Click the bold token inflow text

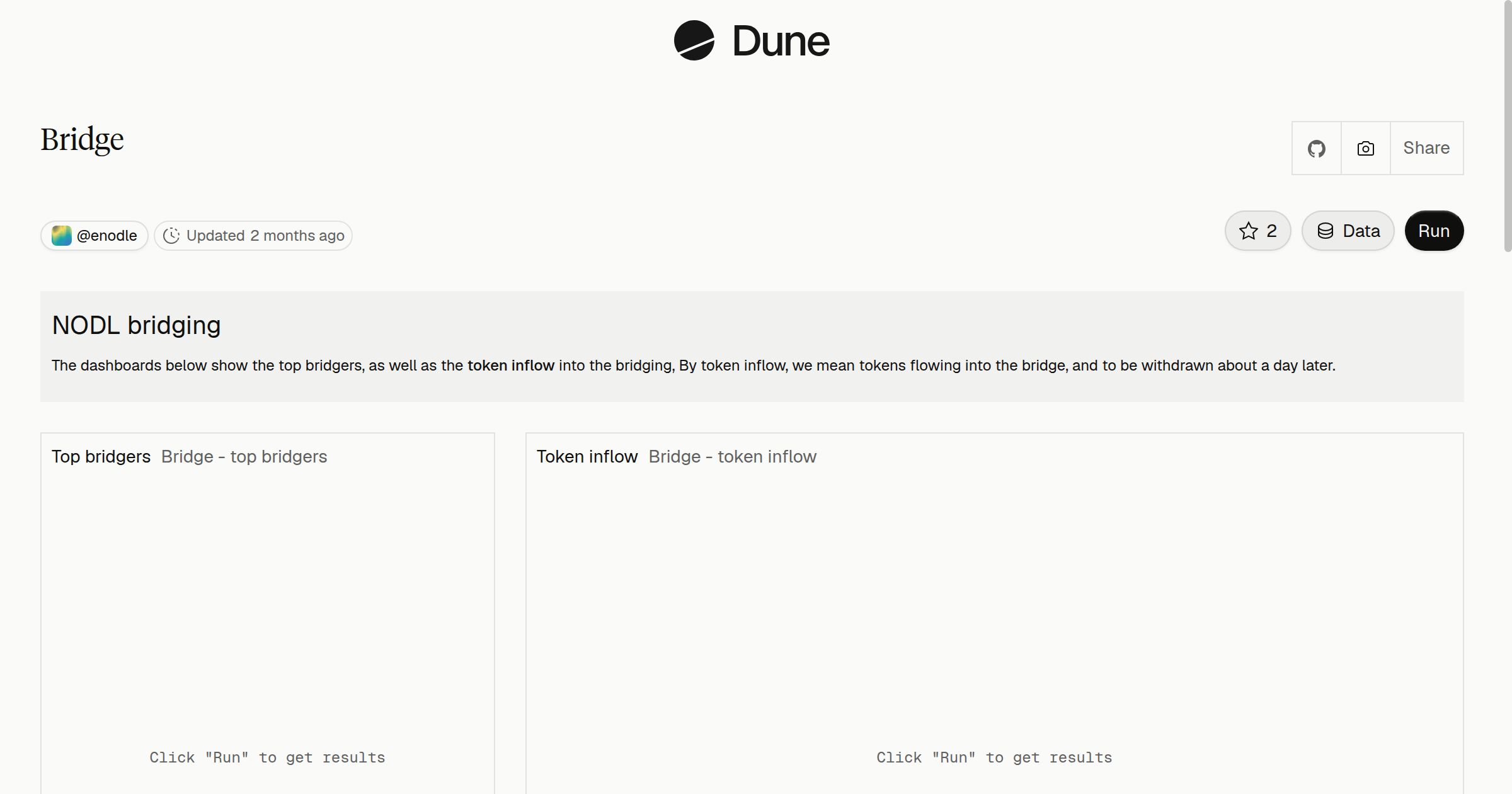(x=511, y=365)
